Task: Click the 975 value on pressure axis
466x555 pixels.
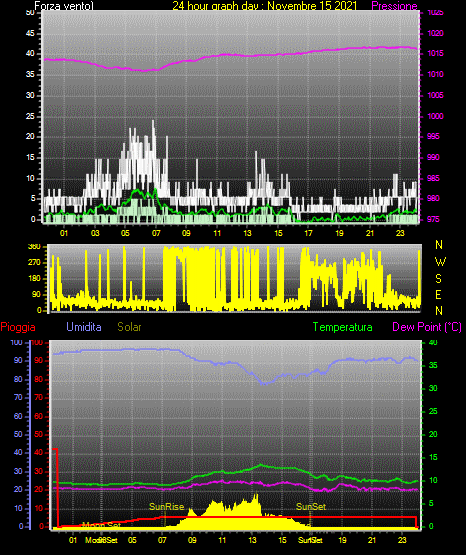Action: pyautogui.click(x=433, y=219)
